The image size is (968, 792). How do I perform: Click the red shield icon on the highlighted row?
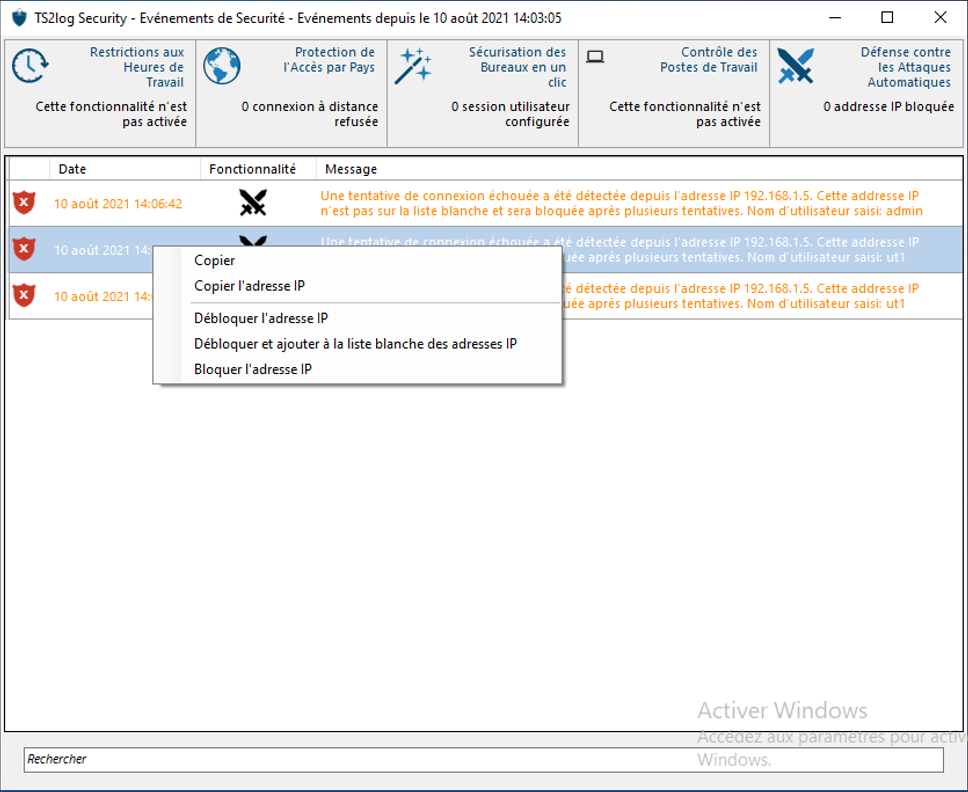click(24, 249)
